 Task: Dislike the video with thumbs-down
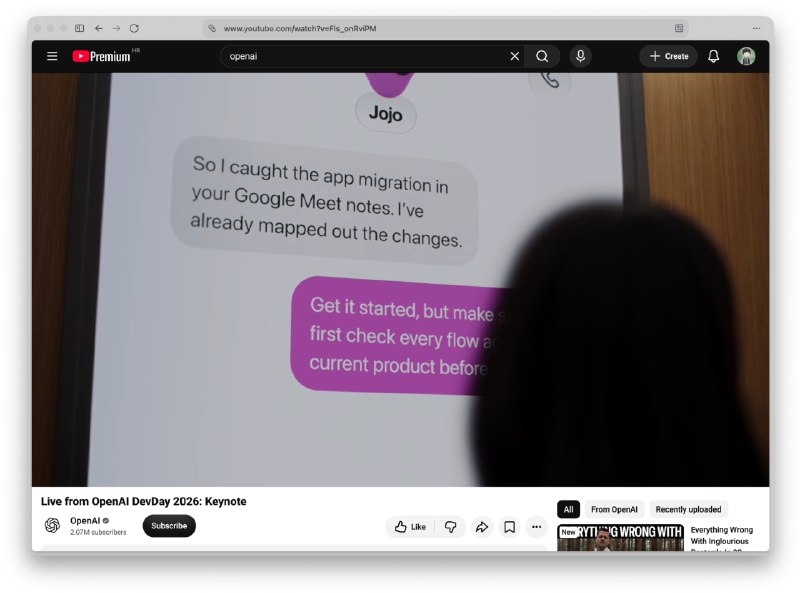point(451,527)
